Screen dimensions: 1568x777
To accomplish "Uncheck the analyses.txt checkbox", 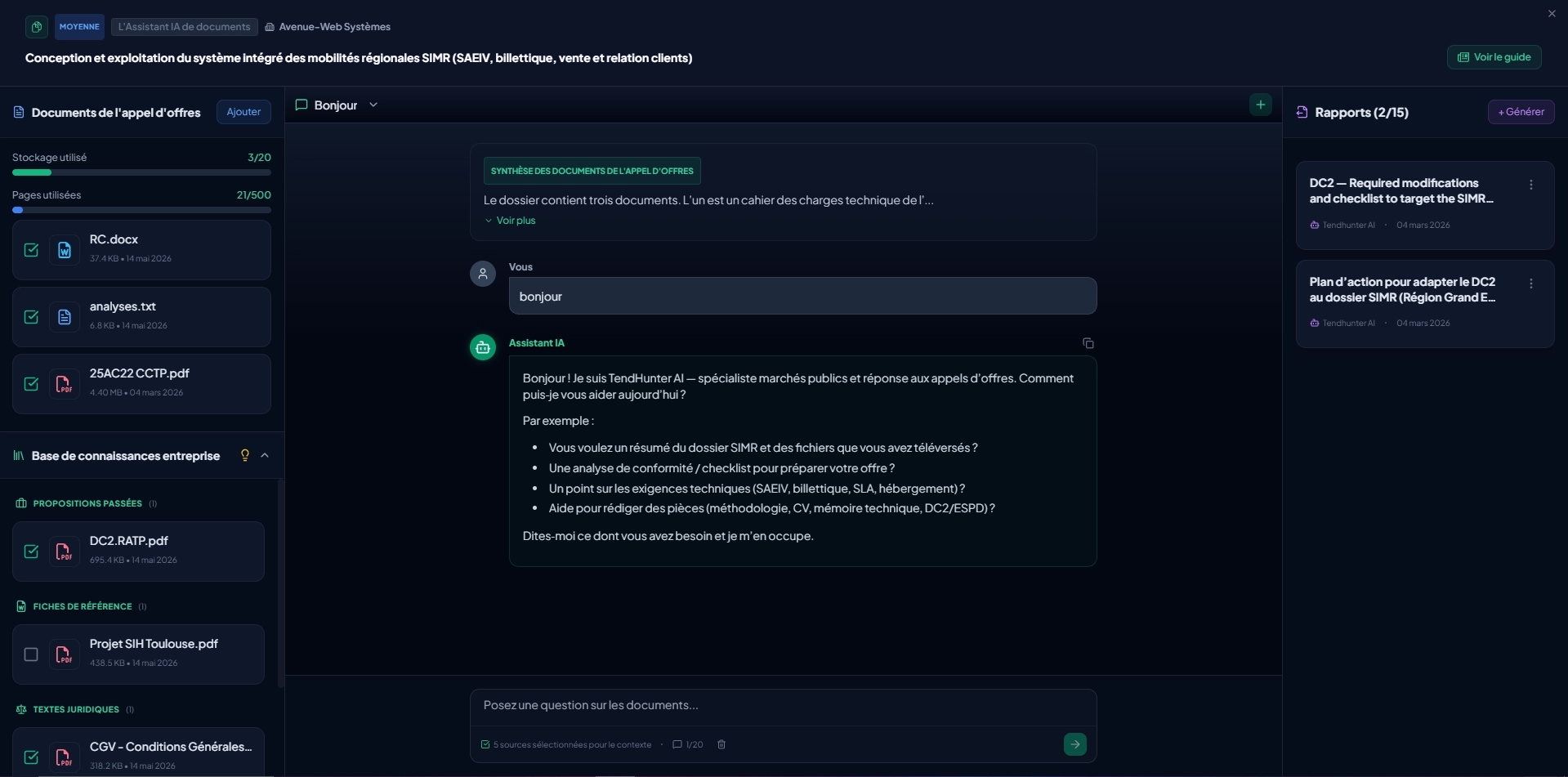I will tap(31, 317).
